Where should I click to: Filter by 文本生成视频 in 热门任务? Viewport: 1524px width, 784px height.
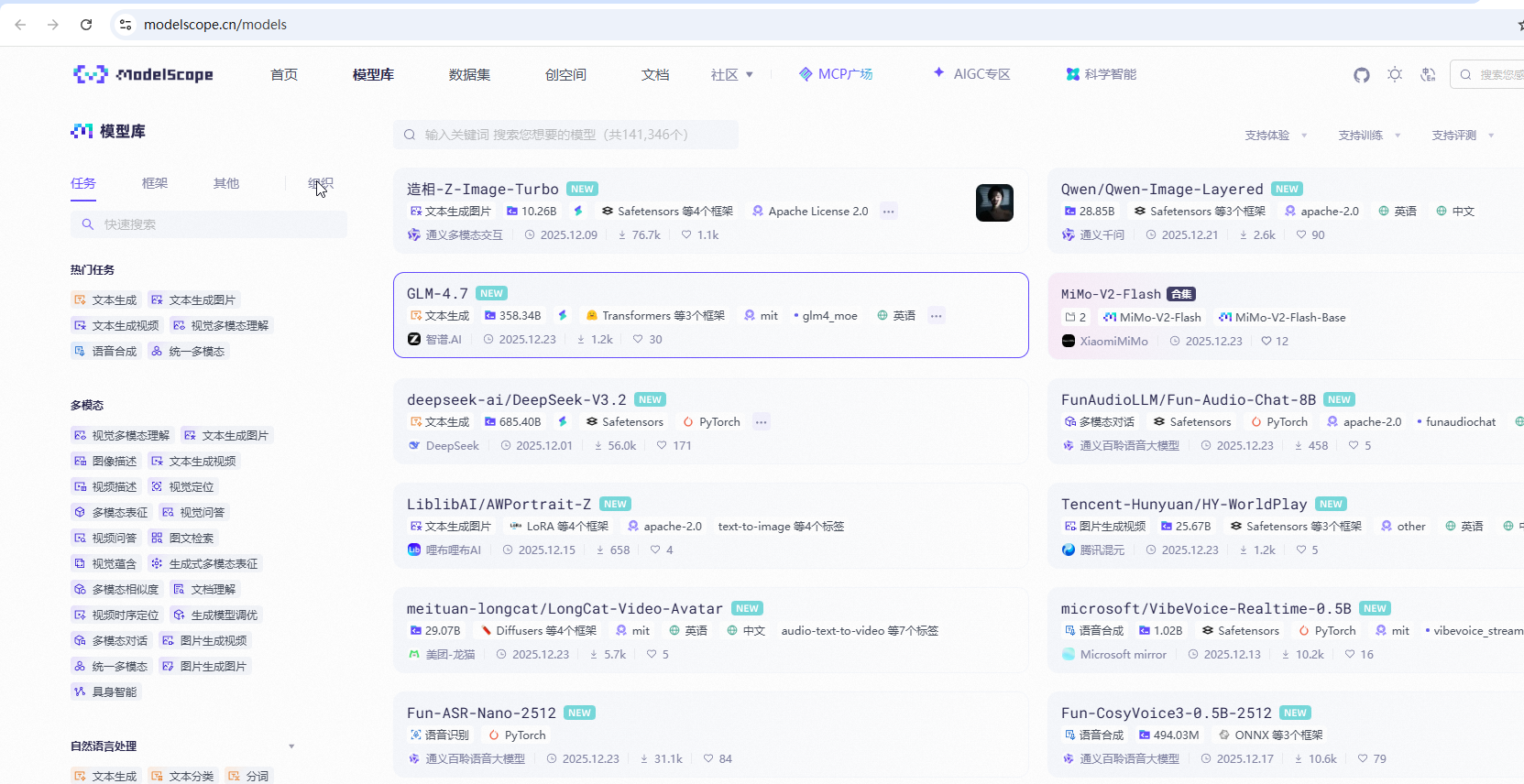pos(115,325)
